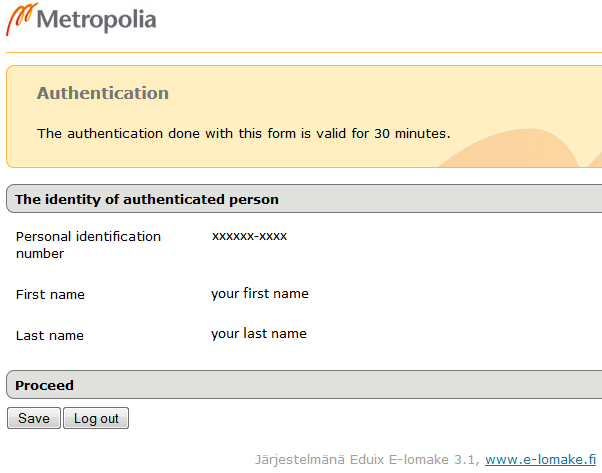The image size is (602, 473).
Task: Select the 30 minutes validity notice text
Action: [243, 134]
